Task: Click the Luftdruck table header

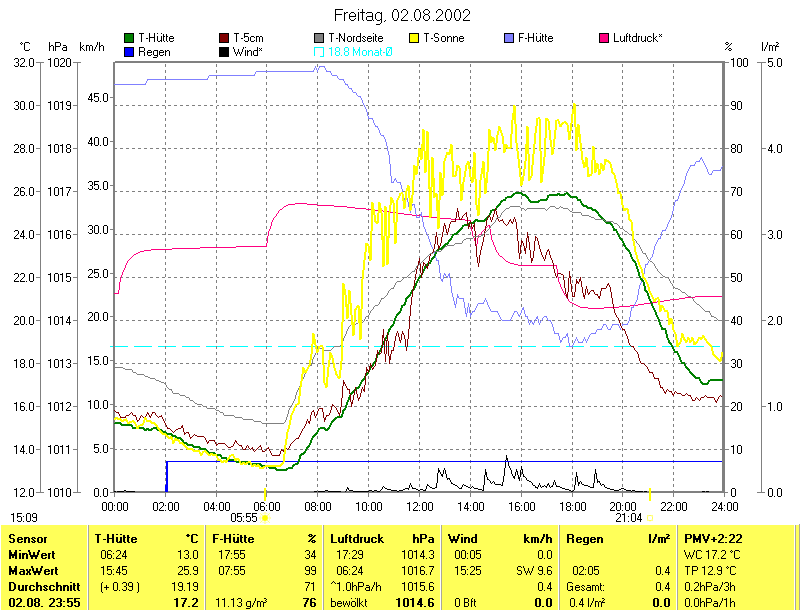Action: [x=355, y=538]
